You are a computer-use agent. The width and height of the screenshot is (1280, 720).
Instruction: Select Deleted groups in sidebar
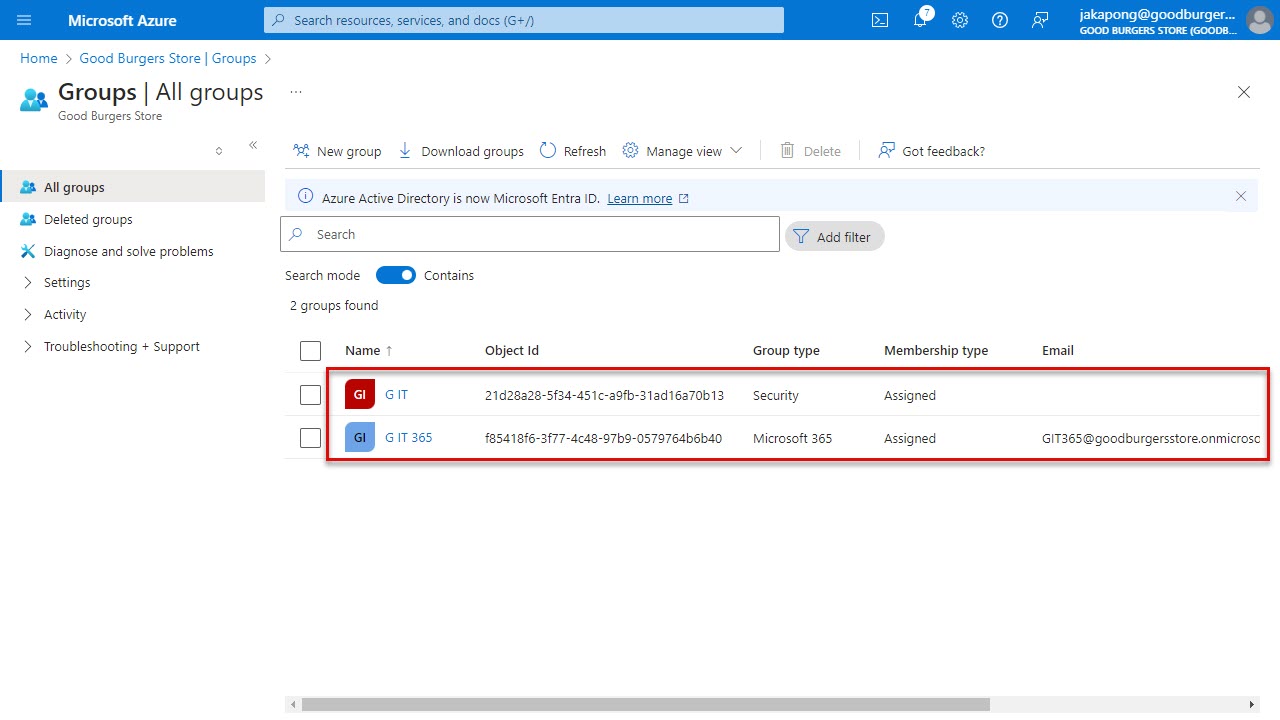88,219
